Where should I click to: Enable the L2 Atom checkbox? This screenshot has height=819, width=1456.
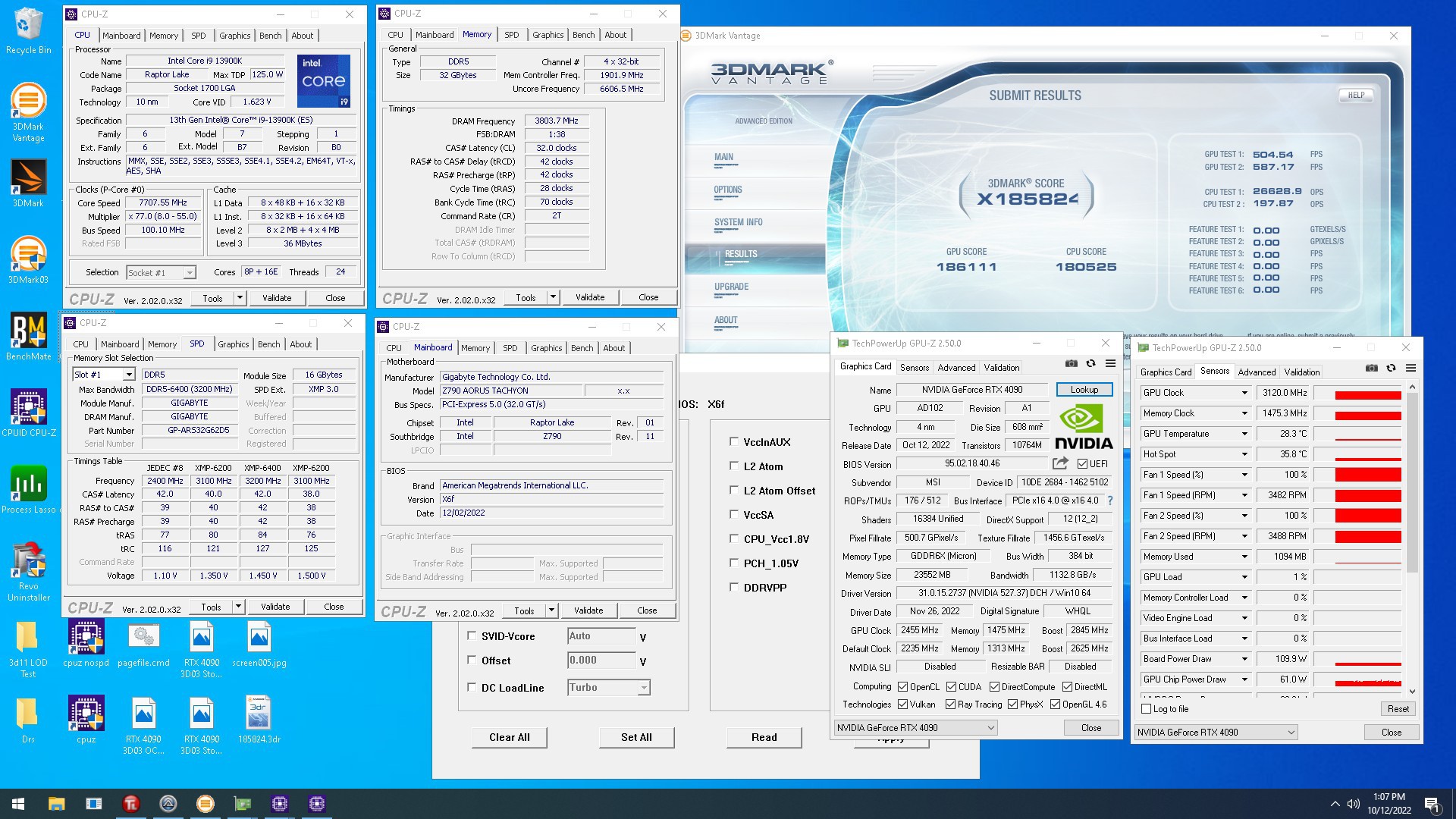point(733,466)
